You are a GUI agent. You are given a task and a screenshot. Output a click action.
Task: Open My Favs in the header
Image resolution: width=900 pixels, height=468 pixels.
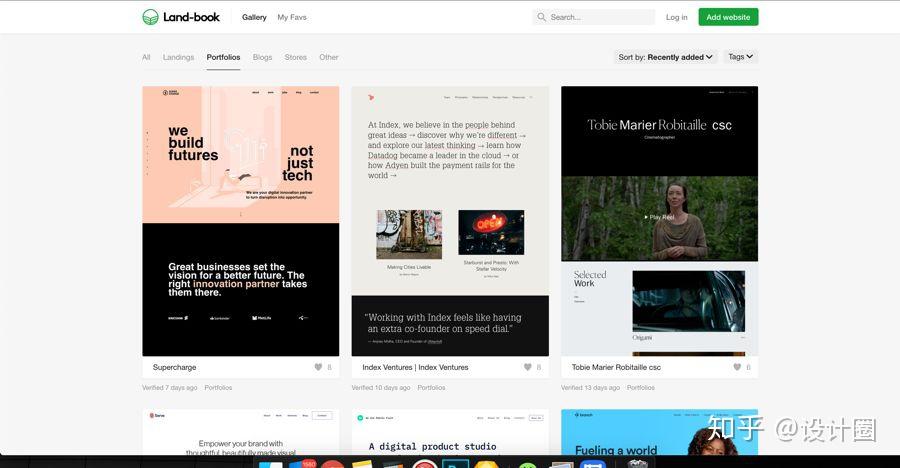click(x=292, y=17)
